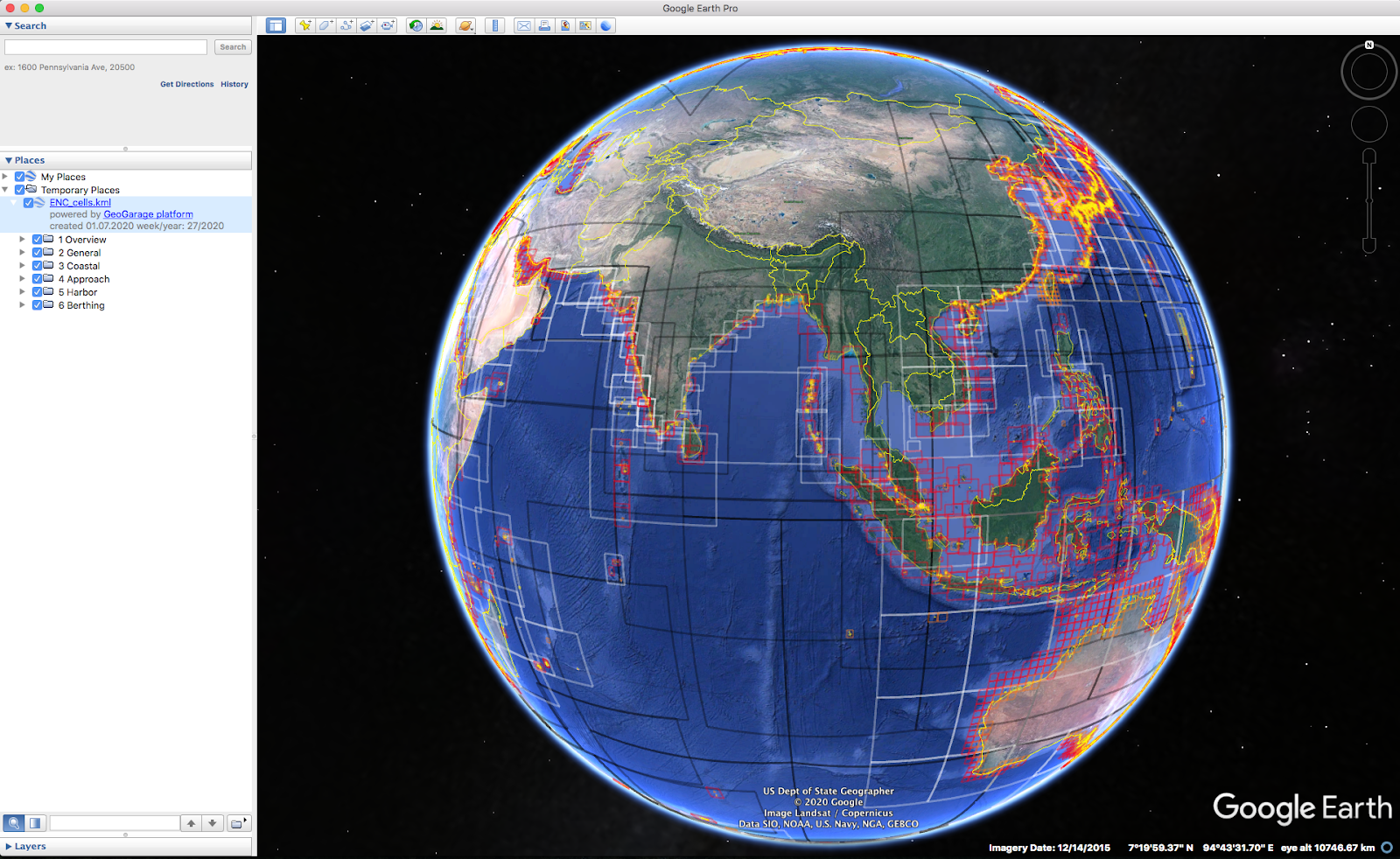Expand the 1 Overview tree item
The height and width of the screenshot is (859, 1400).
click(22, 239)
